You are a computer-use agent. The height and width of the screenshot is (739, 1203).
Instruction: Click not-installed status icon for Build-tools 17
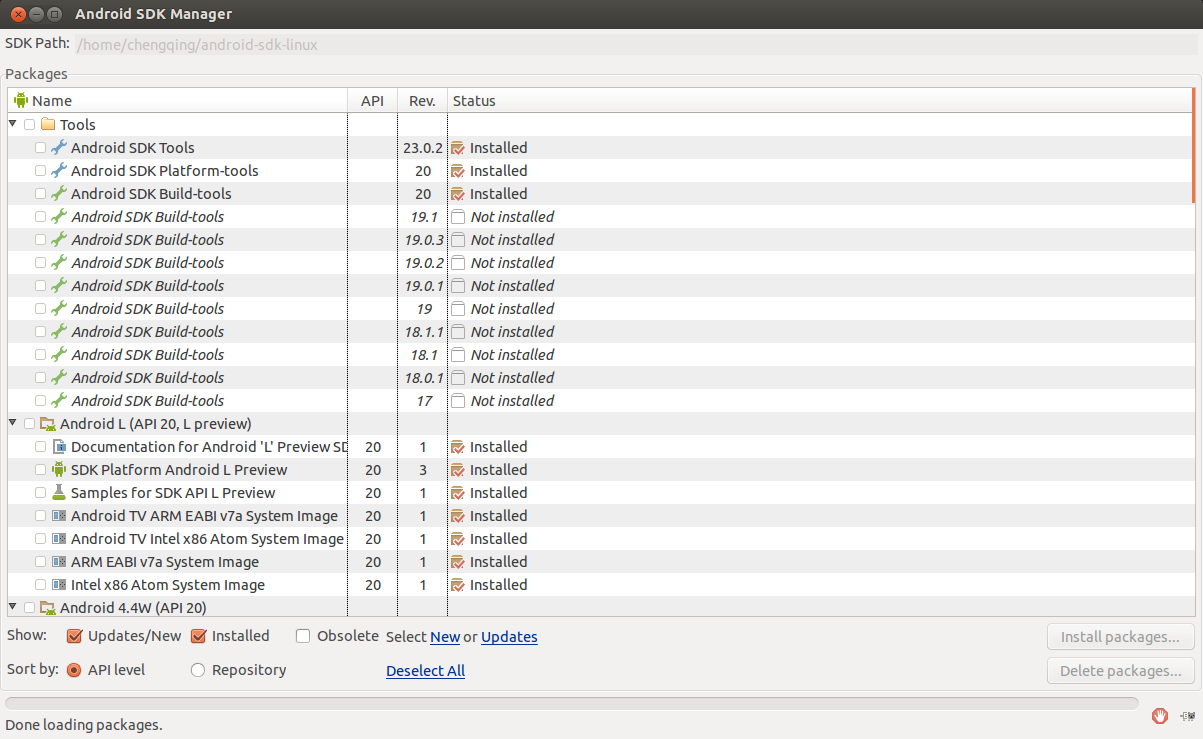point(458,401)
